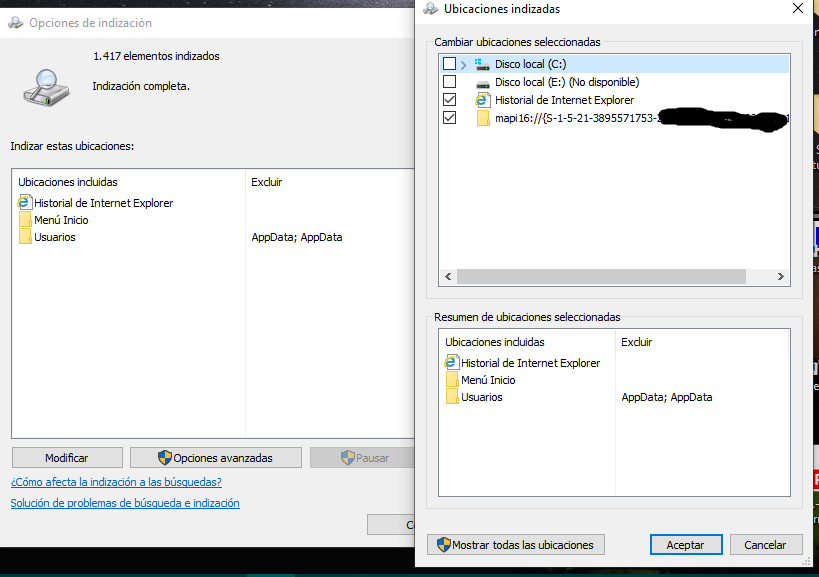This screenshot has height=577, width=819.
Task: Click Usuarios in Opciones de indización list
Action: coord(55,238)
